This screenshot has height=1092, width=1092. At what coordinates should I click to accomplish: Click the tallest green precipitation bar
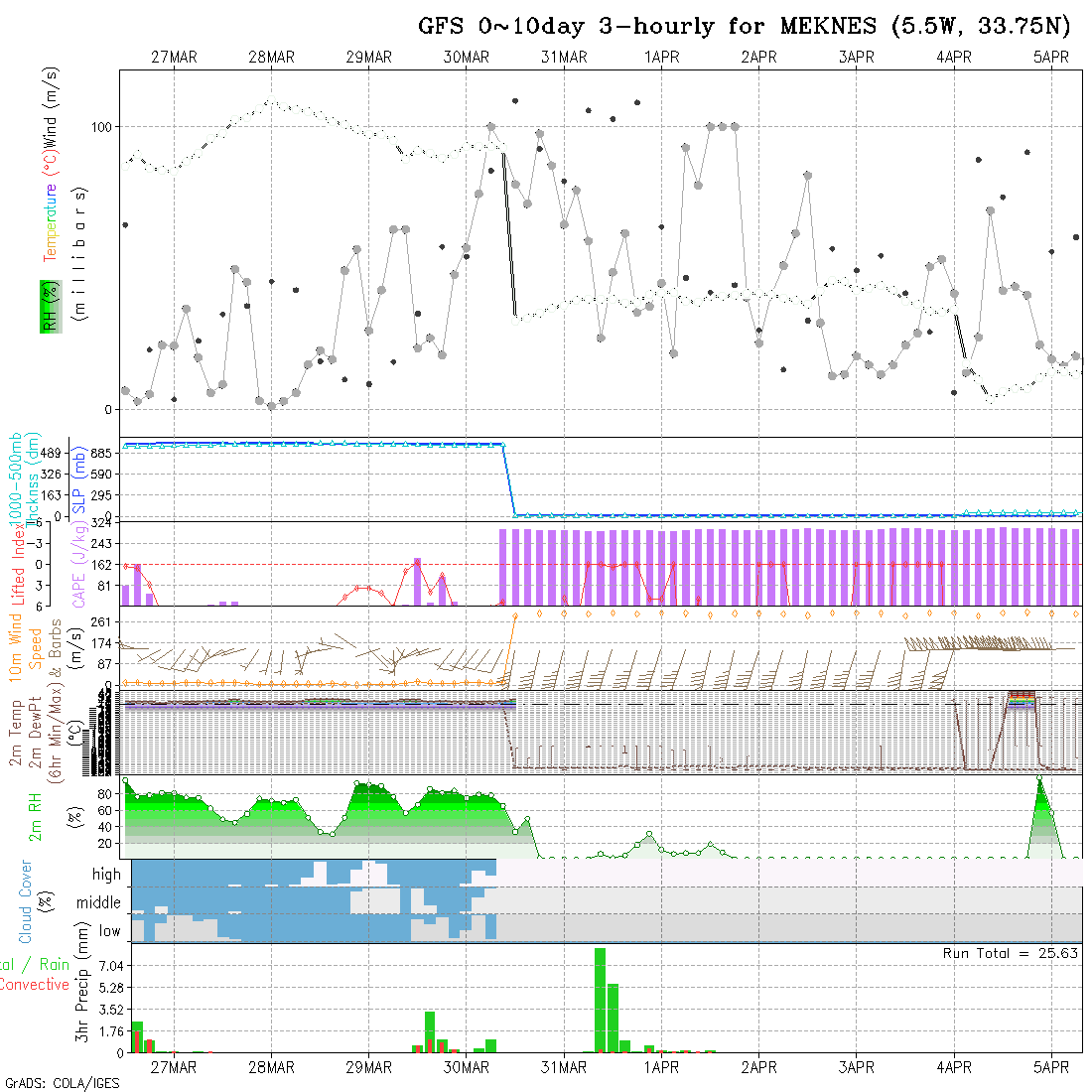click(x=600, y=1000)
